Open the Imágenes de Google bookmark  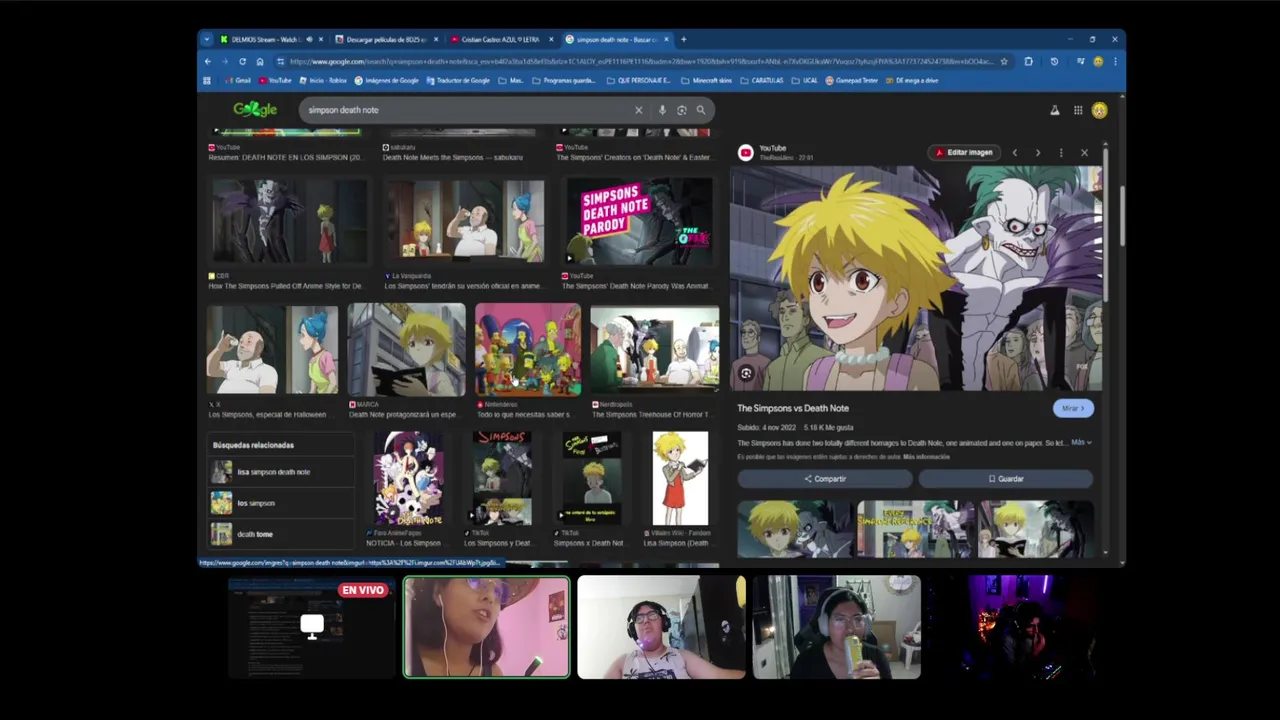tap(387, 80)
